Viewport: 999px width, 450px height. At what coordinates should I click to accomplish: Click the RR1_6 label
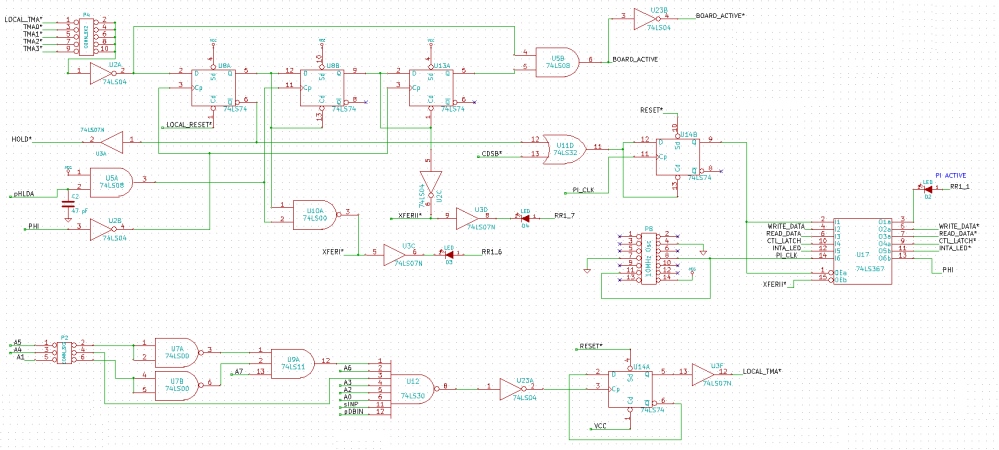pos(491,252)
